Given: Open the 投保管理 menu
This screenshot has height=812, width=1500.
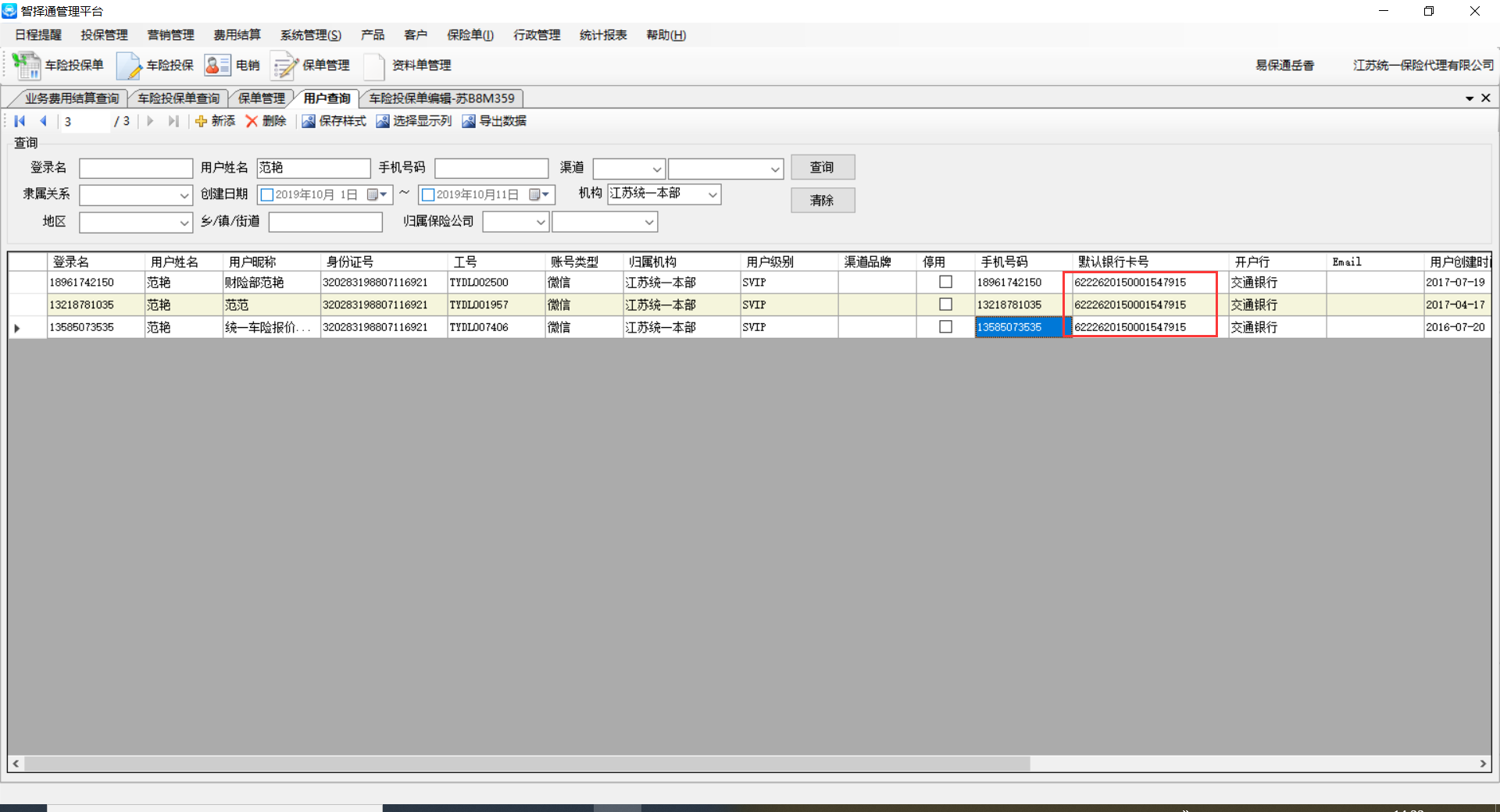Looking at the screenshot, I should click(x=105, y=35).
